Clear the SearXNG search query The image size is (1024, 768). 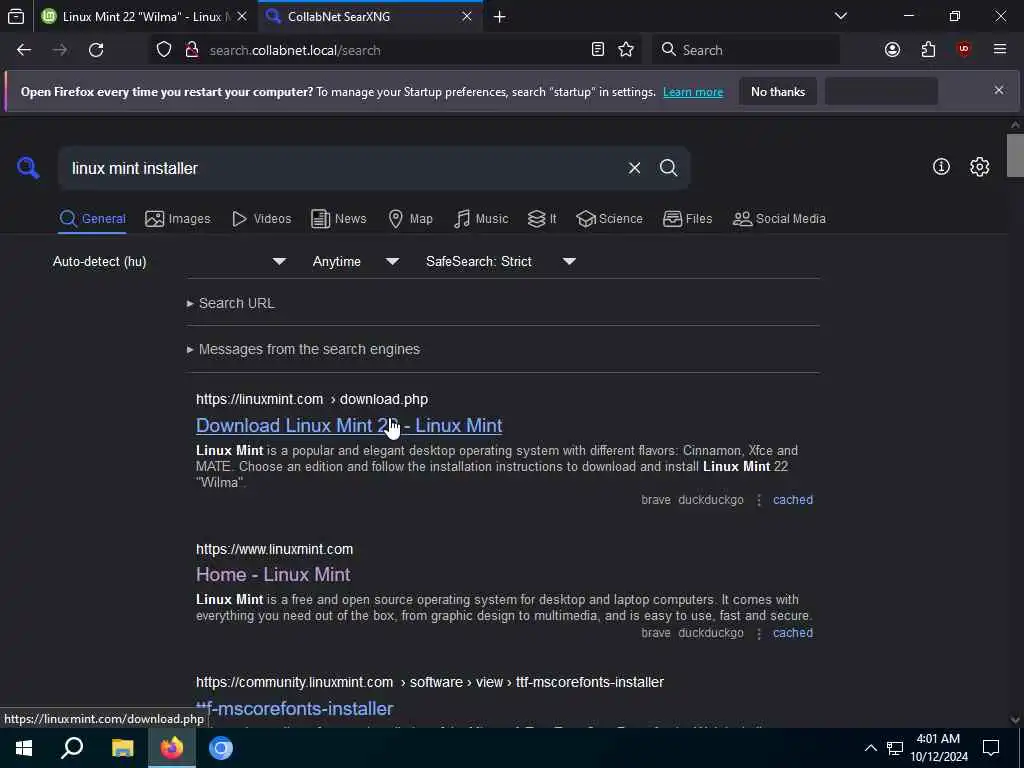(634, 168)
